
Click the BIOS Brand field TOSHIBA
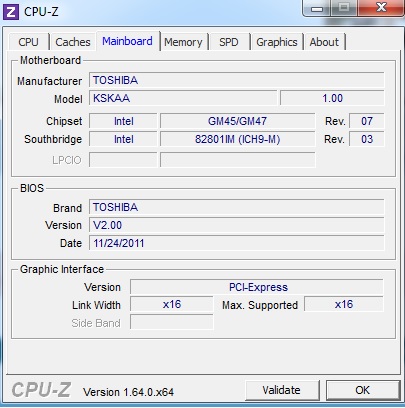click(x=237, y=207)
